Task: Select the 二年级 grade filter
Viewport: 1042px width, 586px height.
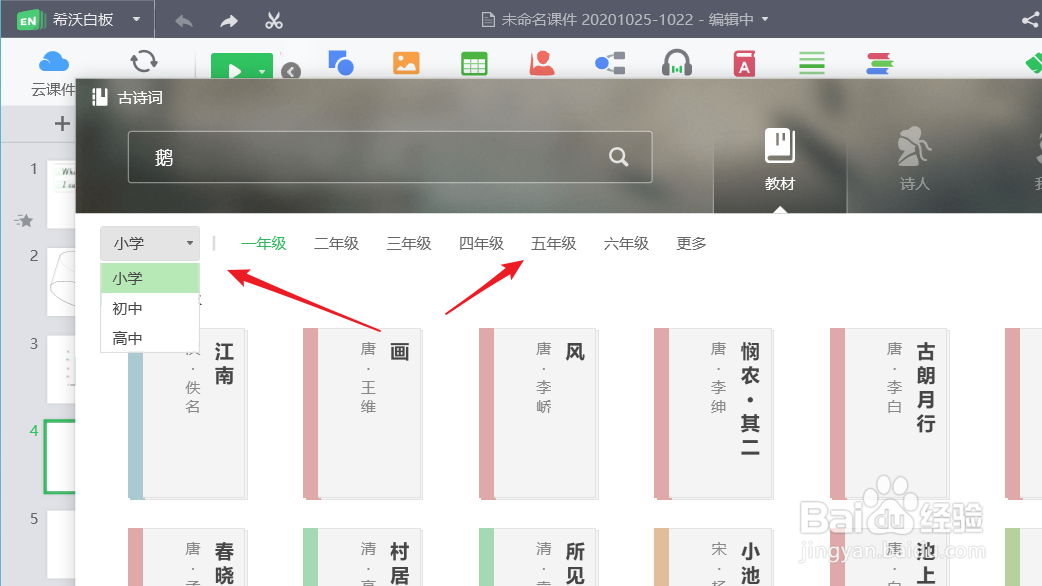Action: point(336,243)
